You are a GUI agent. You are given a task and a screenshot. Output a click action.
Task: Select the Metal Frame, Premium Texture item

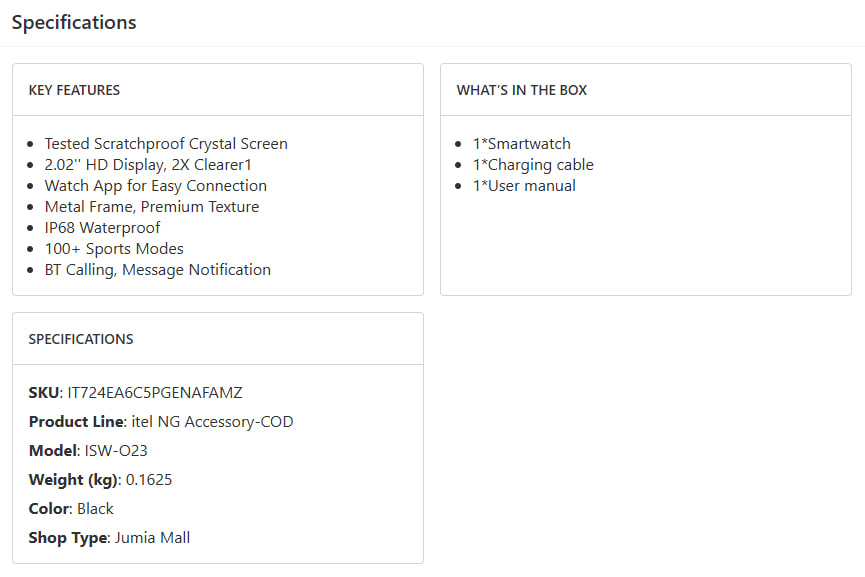pyautogui.click(x=152, y=207)
